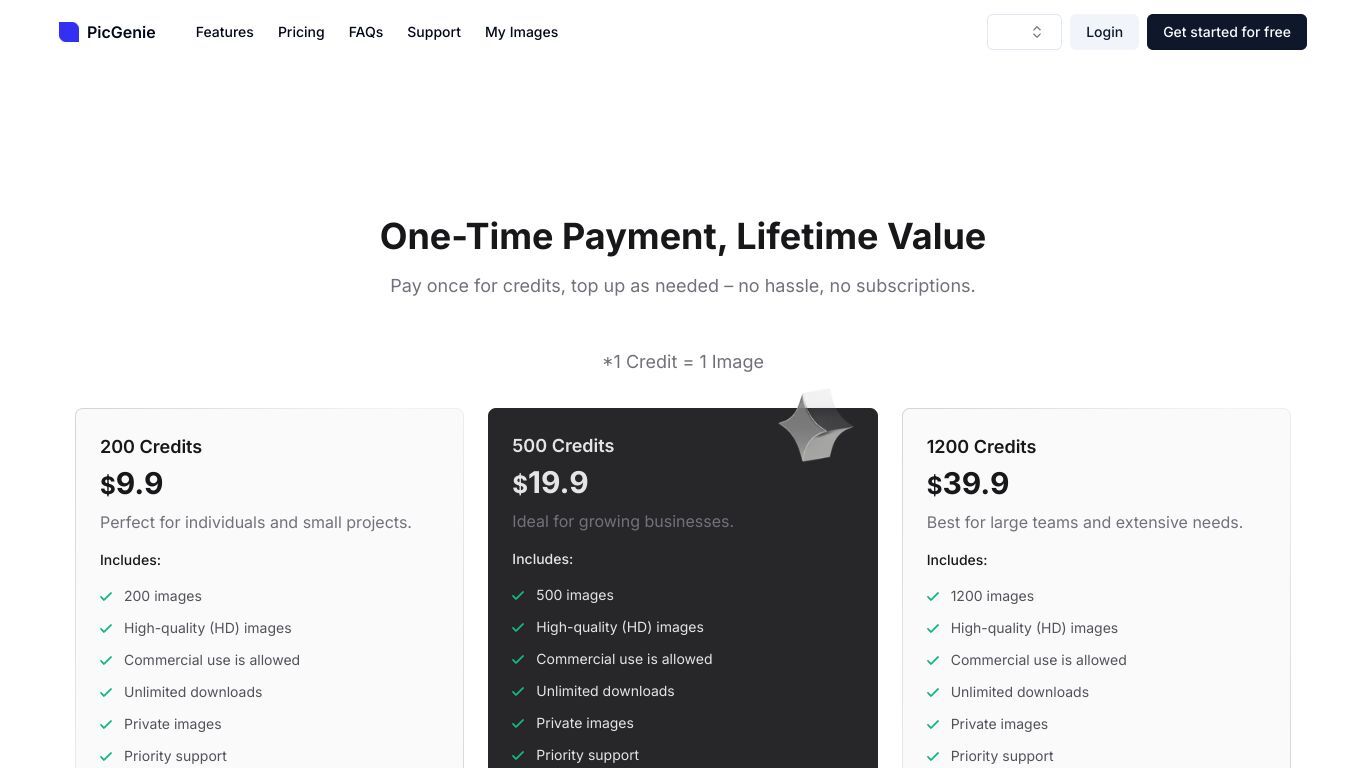Click the $39.9 price on 1200 Credits card
1366x768 pixels.
pos(968,484)
